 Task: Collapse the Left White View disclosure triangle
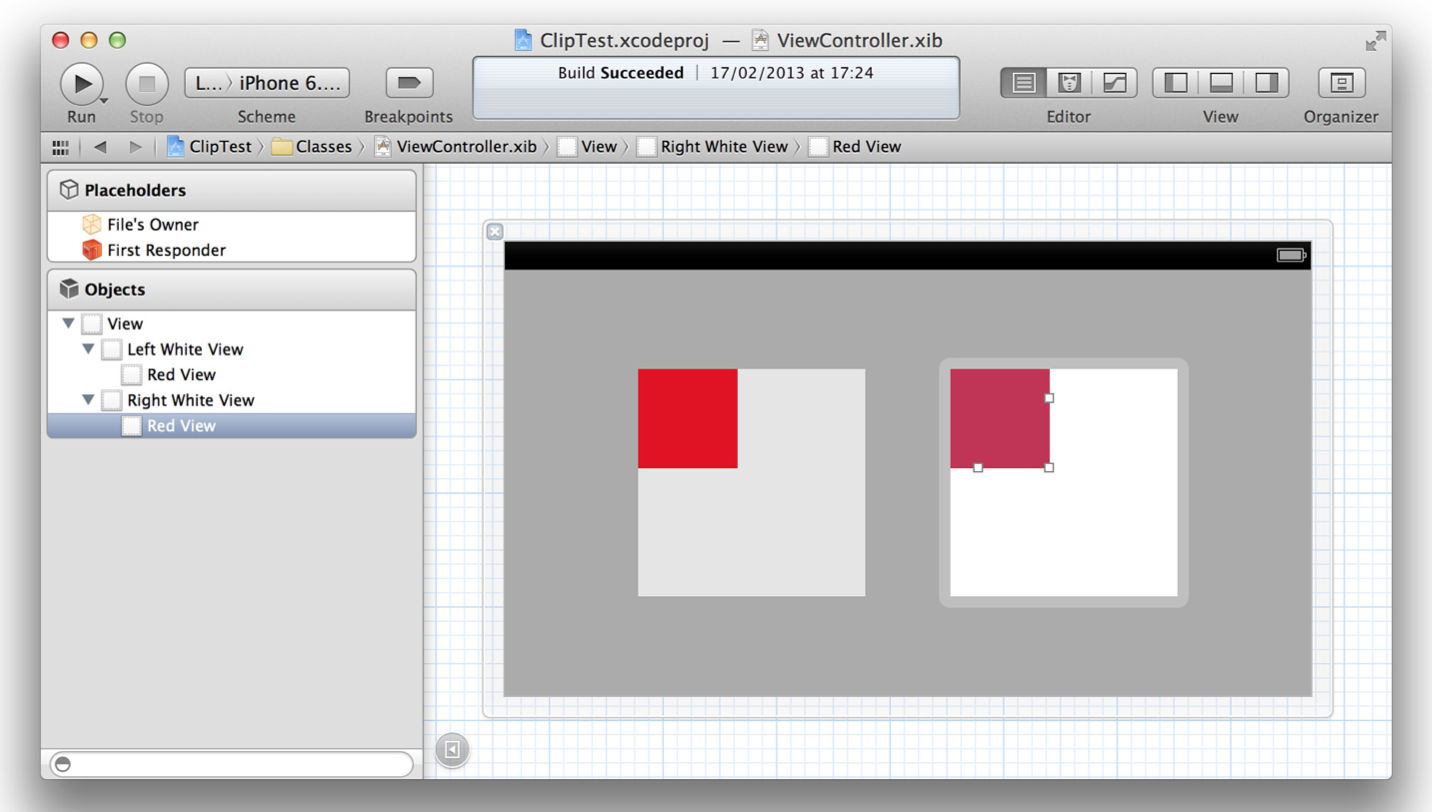tap(88, 349)
